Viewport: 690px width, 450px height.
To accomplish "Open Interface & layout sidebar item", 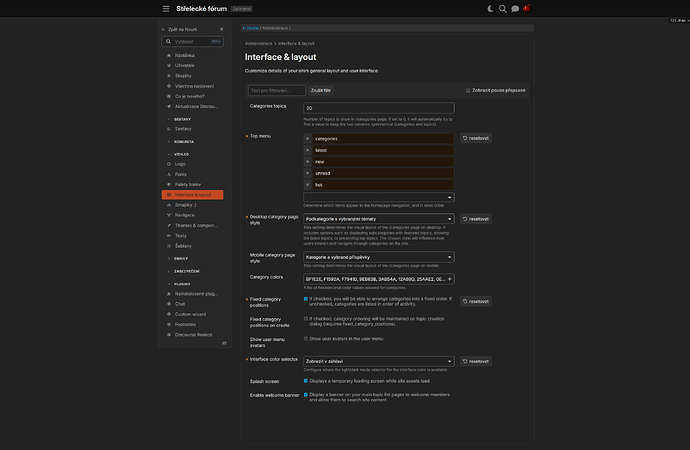I will (x=192, y=194).
